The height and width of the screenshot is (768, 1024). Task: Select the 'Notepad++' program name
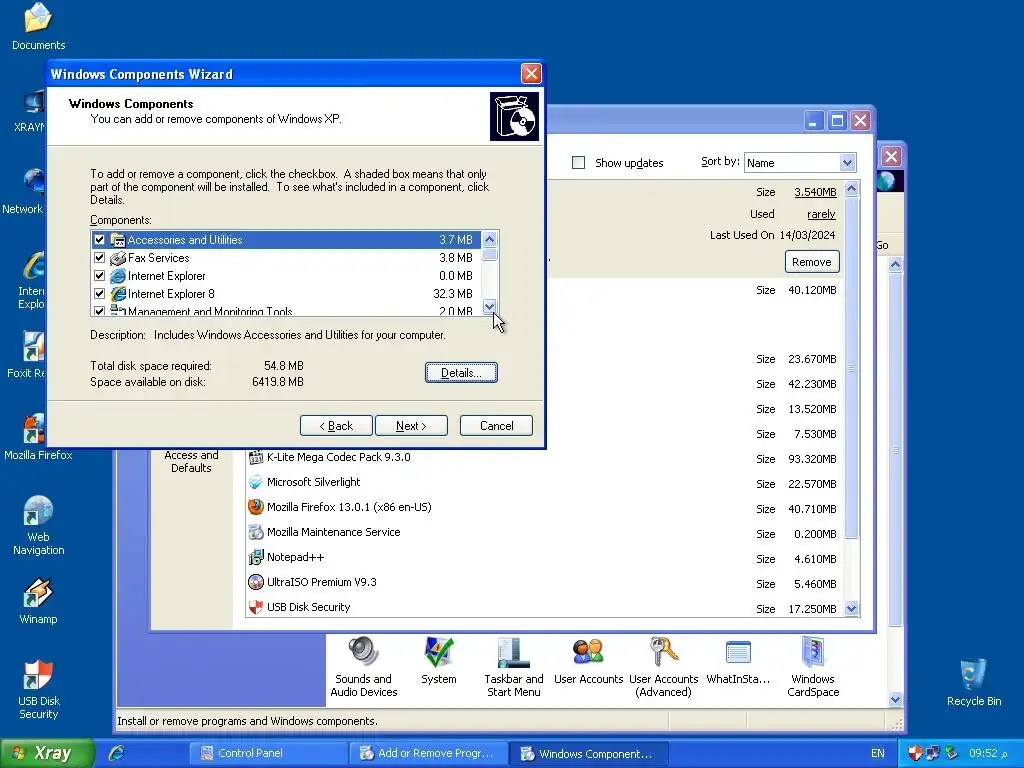(x=295, y=557)
